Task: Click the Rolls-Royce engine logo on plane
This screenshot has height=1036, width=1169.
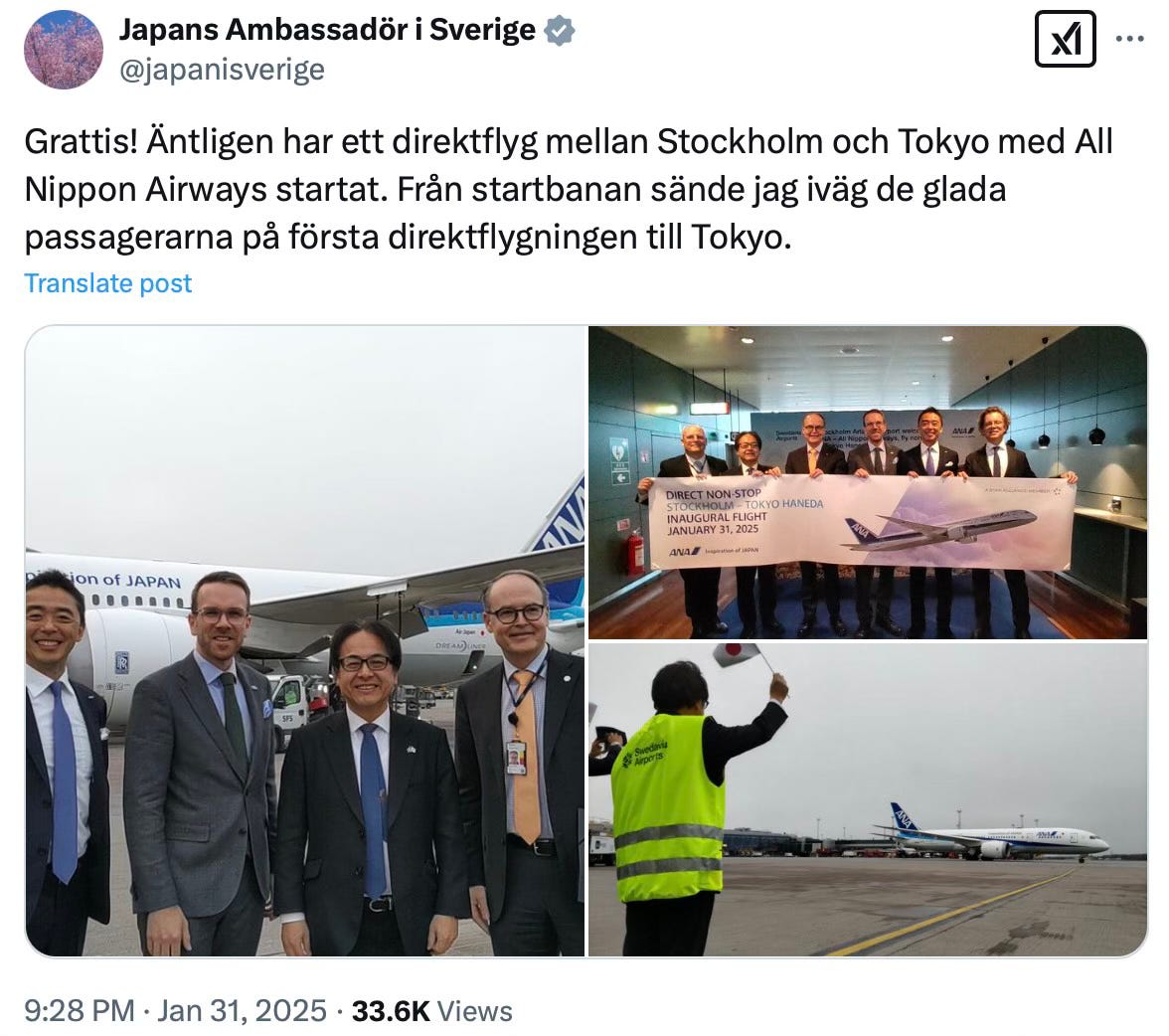Action: (121, 662)
